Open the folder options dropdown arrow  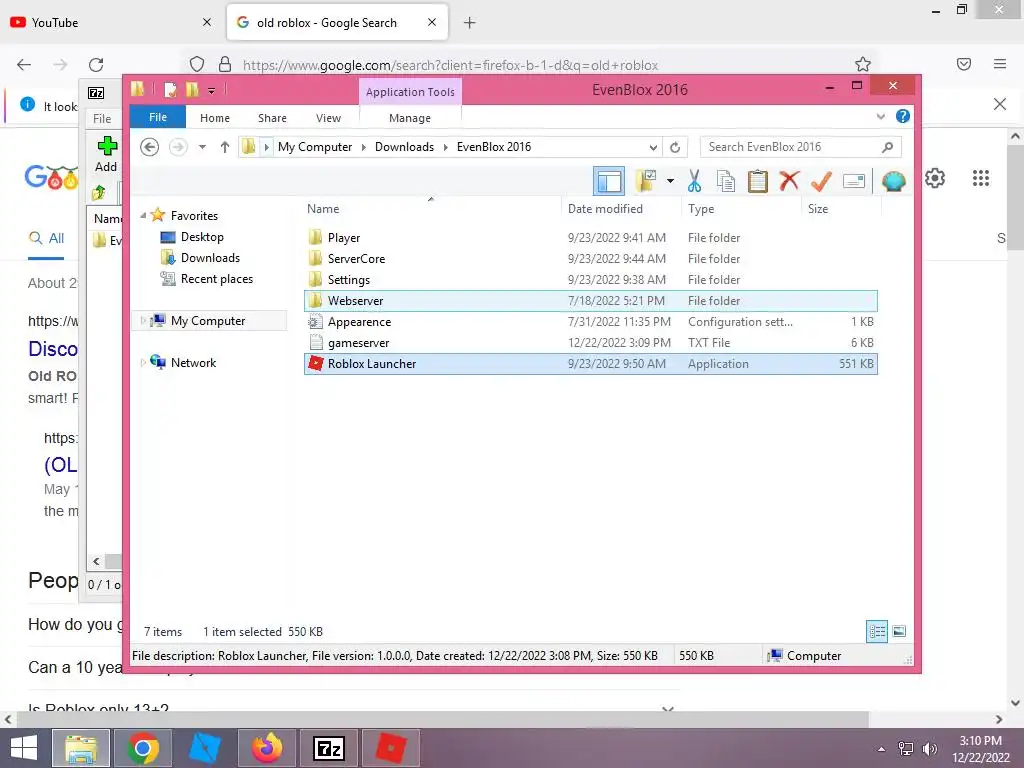tap(670, 181)
